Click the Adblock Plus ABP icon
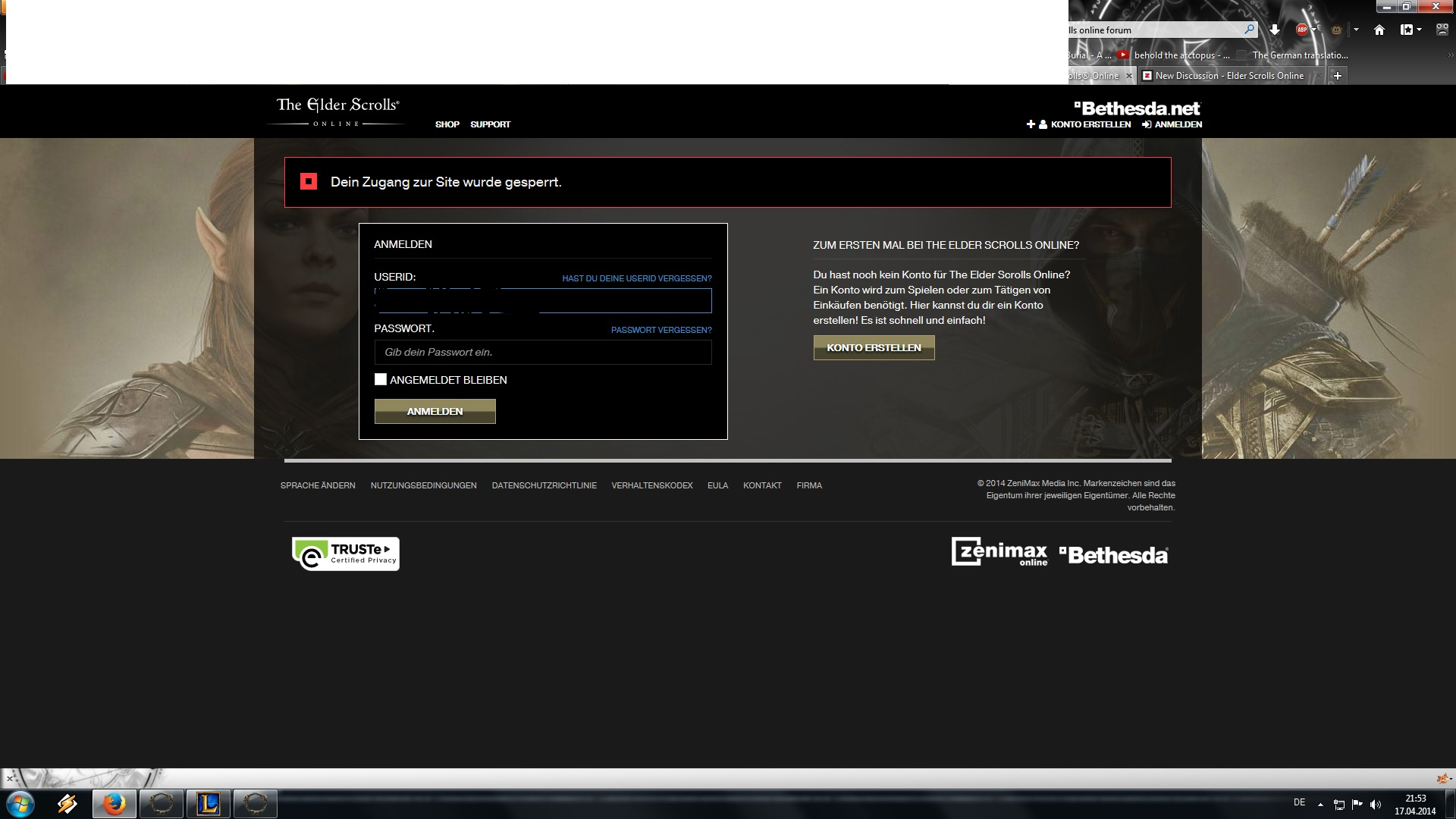This screenshot has height=819, width=1456. click(x=1302, y=30)
